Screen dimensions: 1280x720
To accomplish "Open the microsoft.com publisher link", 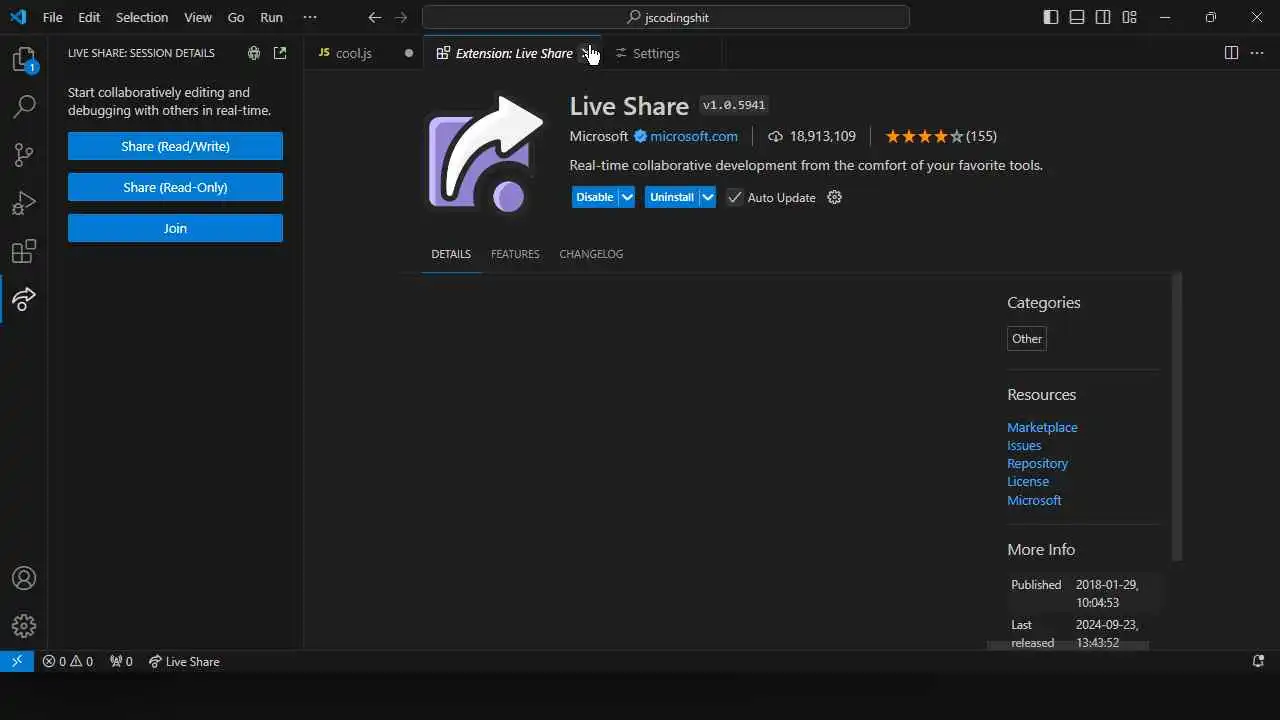I will pyautogui.click(x=694, y=136).
